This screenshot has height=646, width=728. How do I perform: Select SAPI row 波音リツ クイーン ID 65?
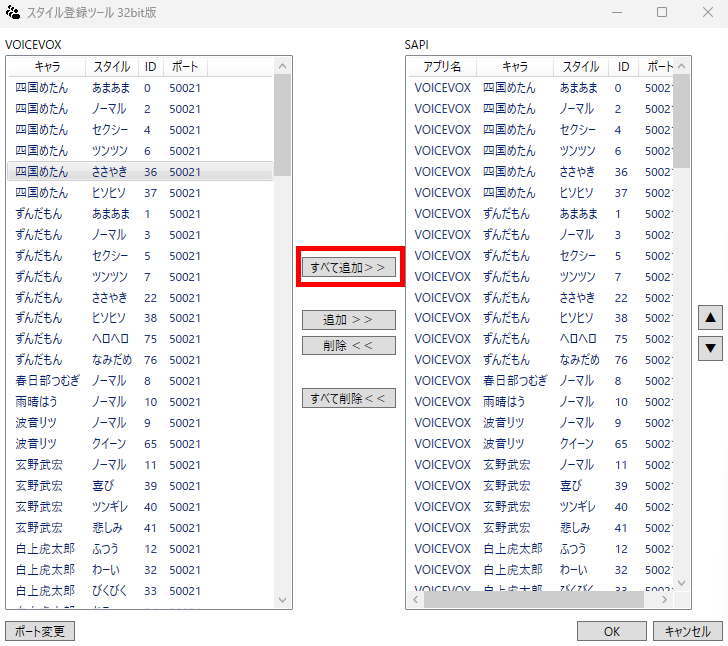pos(540,444)
